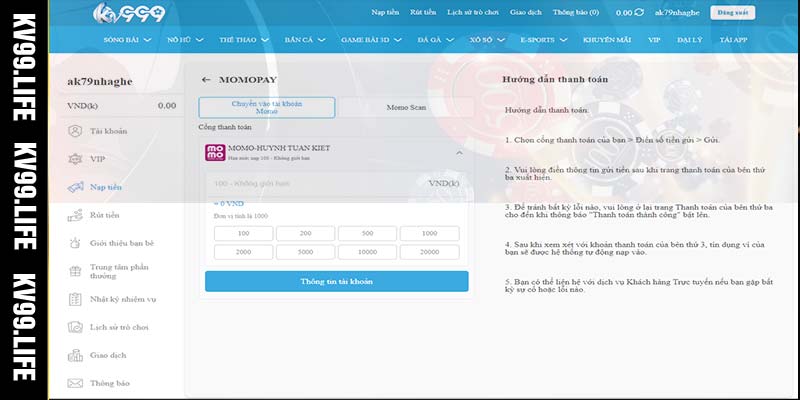This screenshot has height=400, width=800.
Task: Switch to the Momo Scan tab
Action: (x=404, y=107)
